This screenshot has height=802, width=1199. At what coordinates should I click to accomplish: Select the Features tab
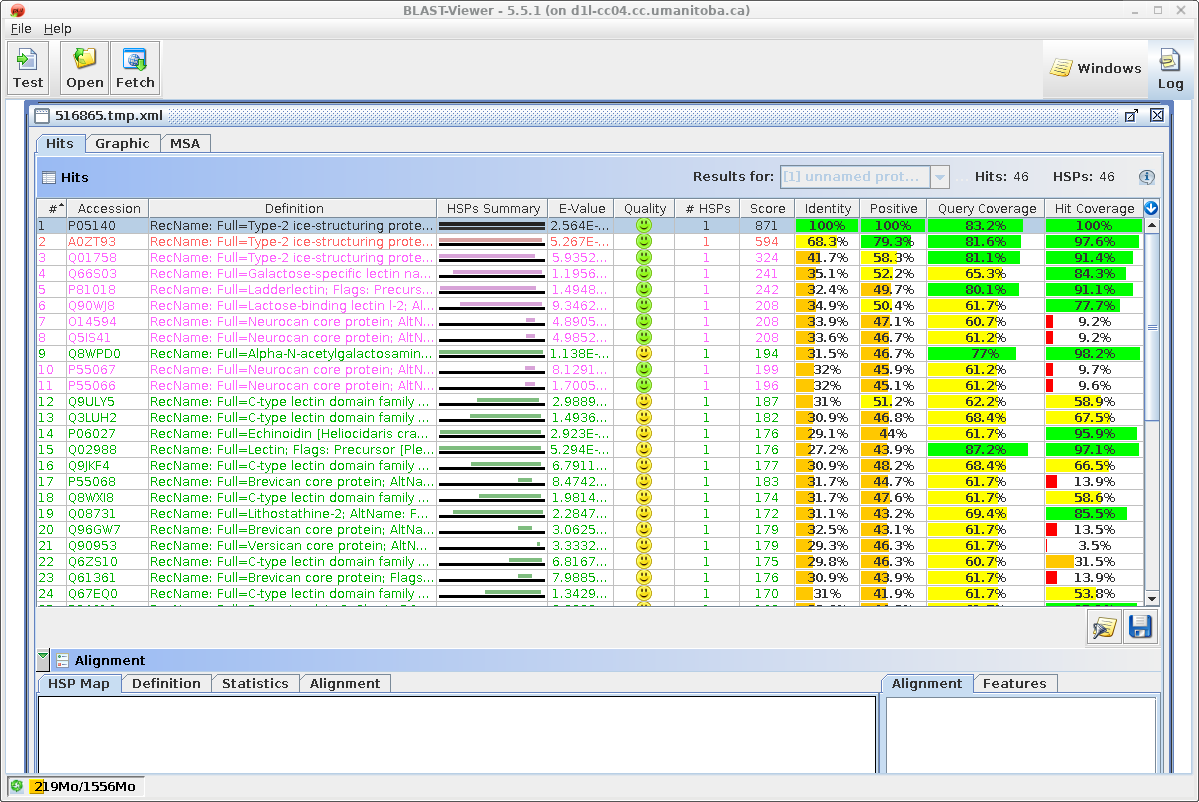1014,683
